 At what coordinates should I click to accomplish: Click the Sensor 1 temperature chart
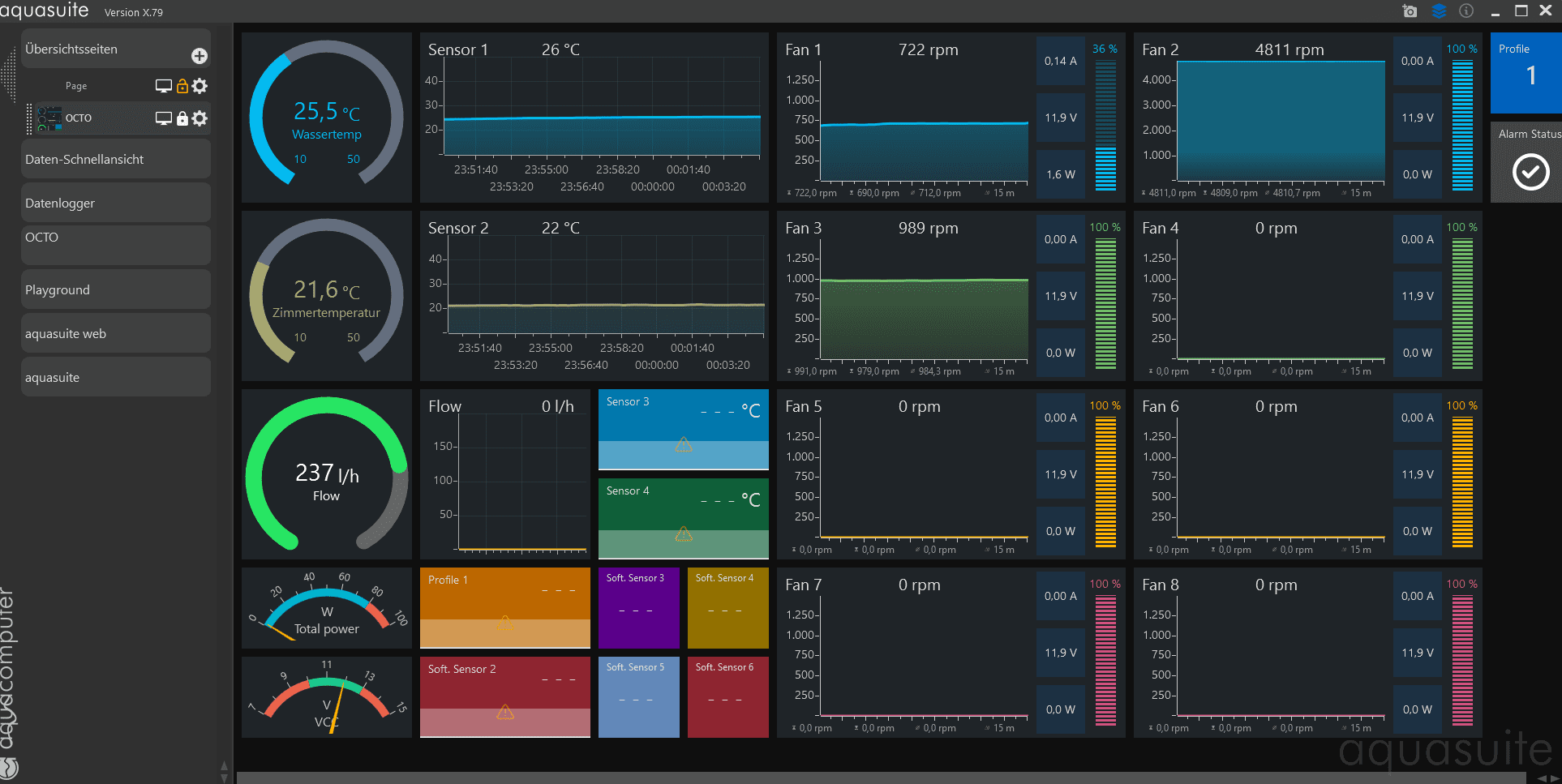pos(594,118)
